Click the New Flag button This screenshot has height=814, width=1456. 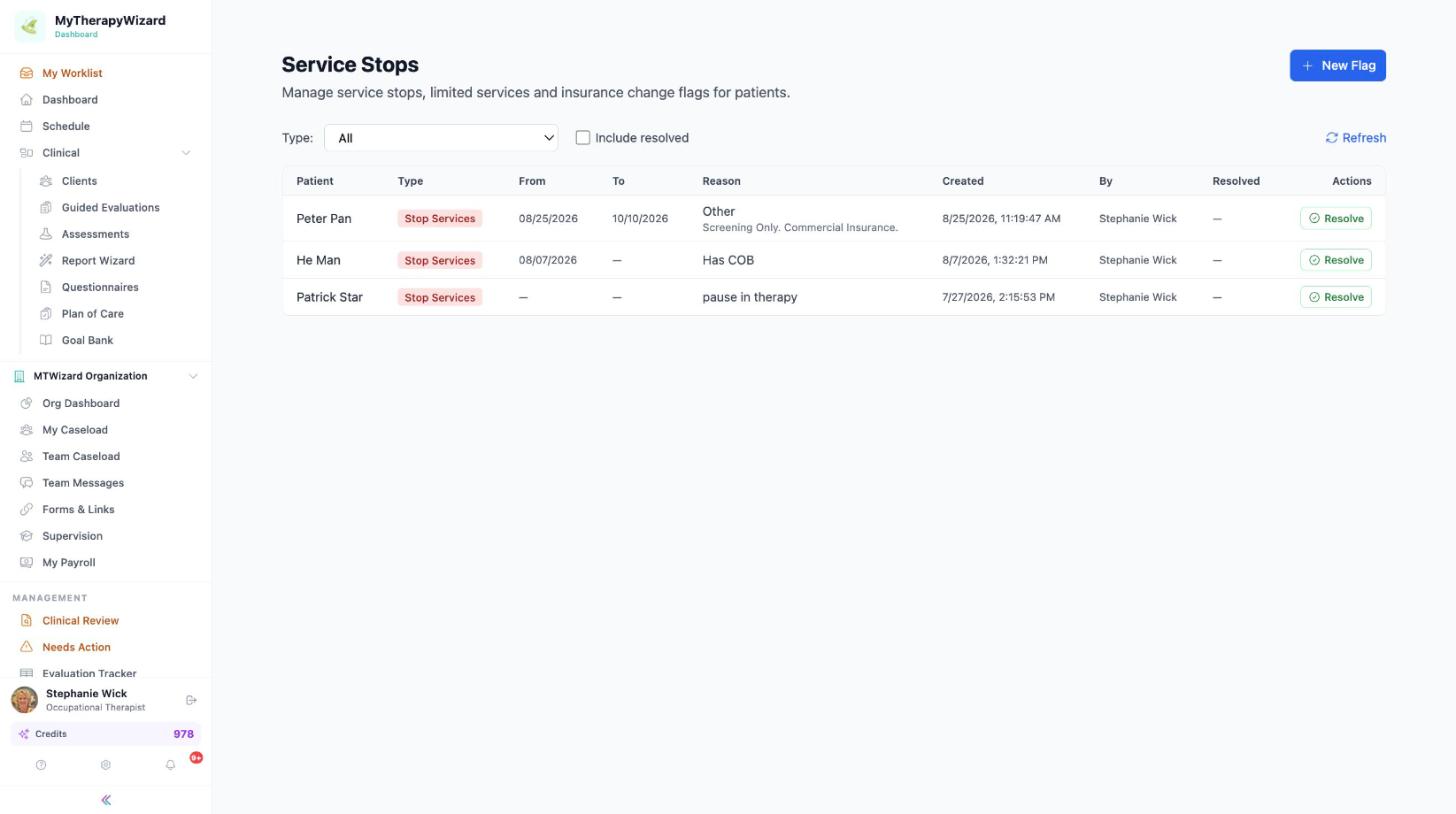pyautogui.click(x=1337, y=65)
